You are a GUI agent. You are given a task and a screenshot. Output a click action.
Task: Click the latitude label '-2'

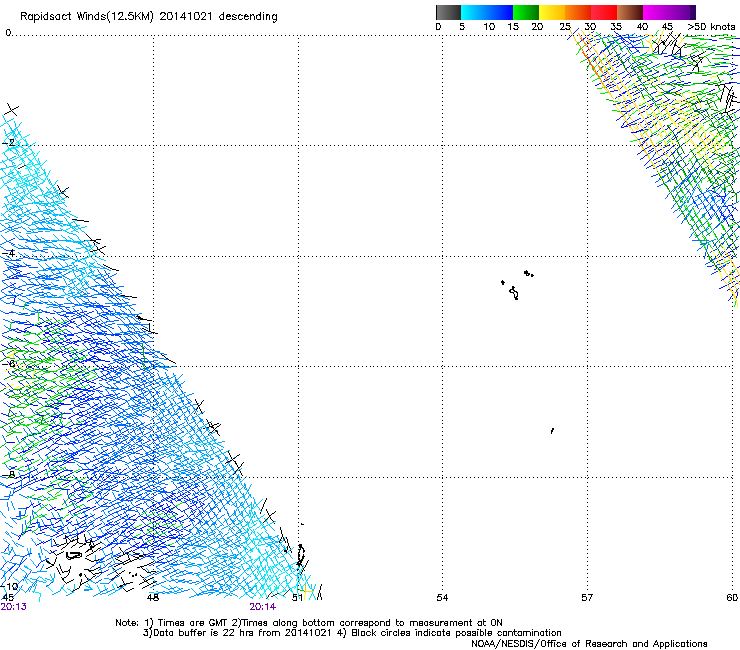coord(8,143)
